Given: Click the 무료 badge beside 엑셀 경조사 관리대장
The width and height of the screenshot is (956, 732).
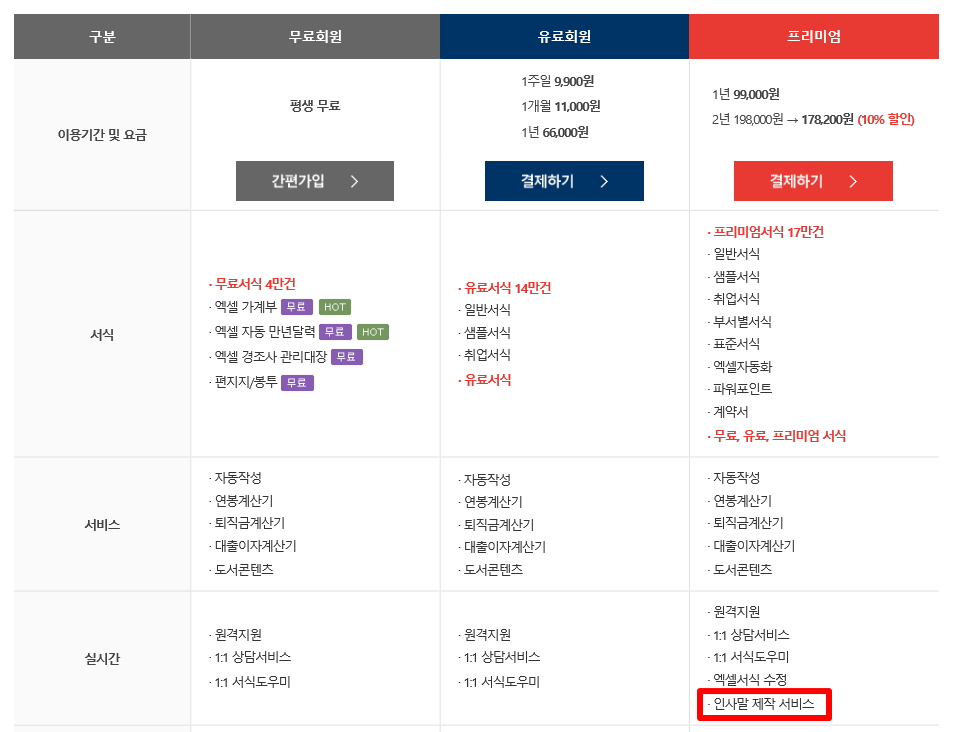Looking at the screenshot, I should [x=347, y=357].
